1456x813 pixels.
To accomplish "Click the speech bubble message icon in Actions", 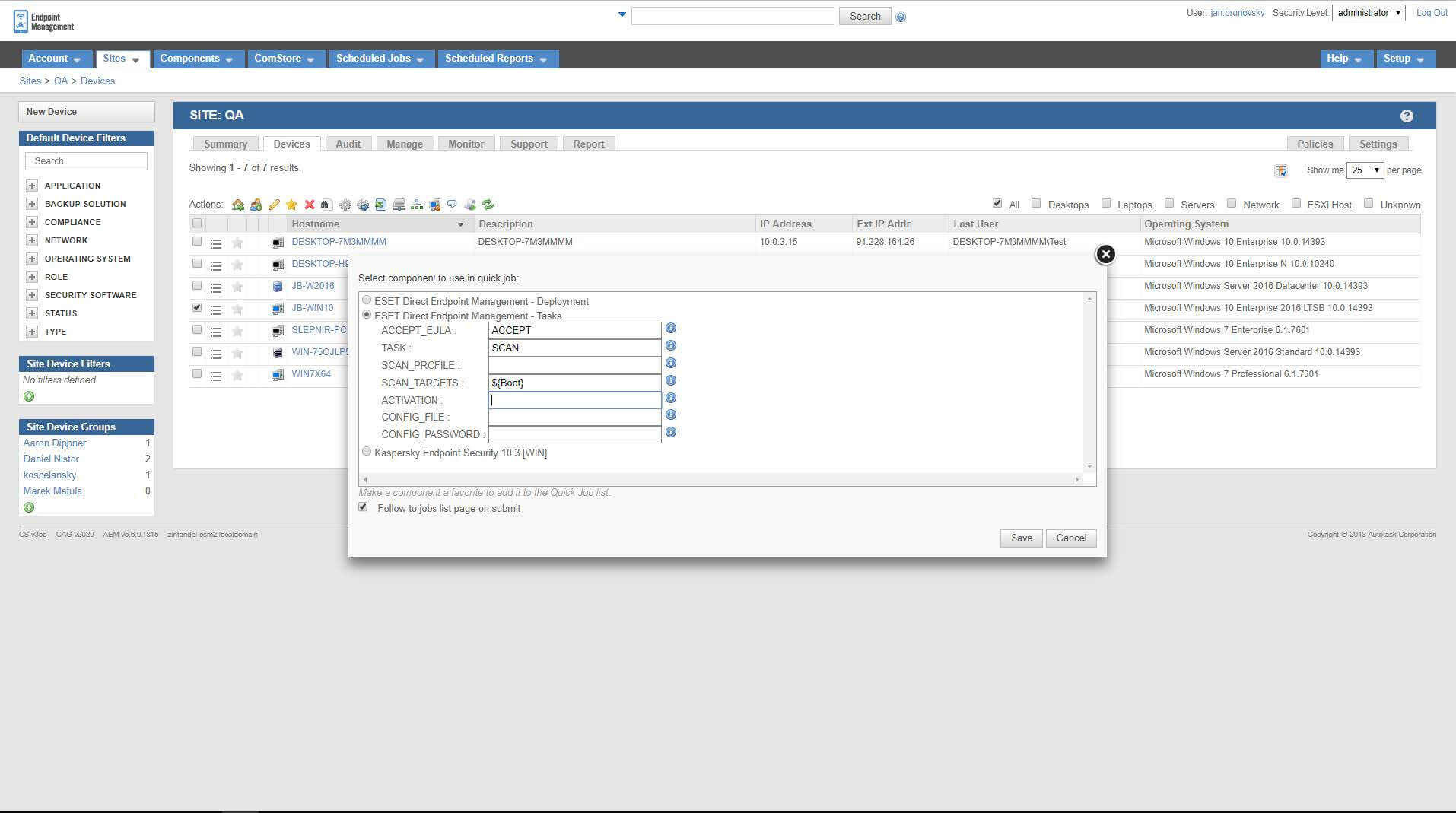I will pos(452,204).
